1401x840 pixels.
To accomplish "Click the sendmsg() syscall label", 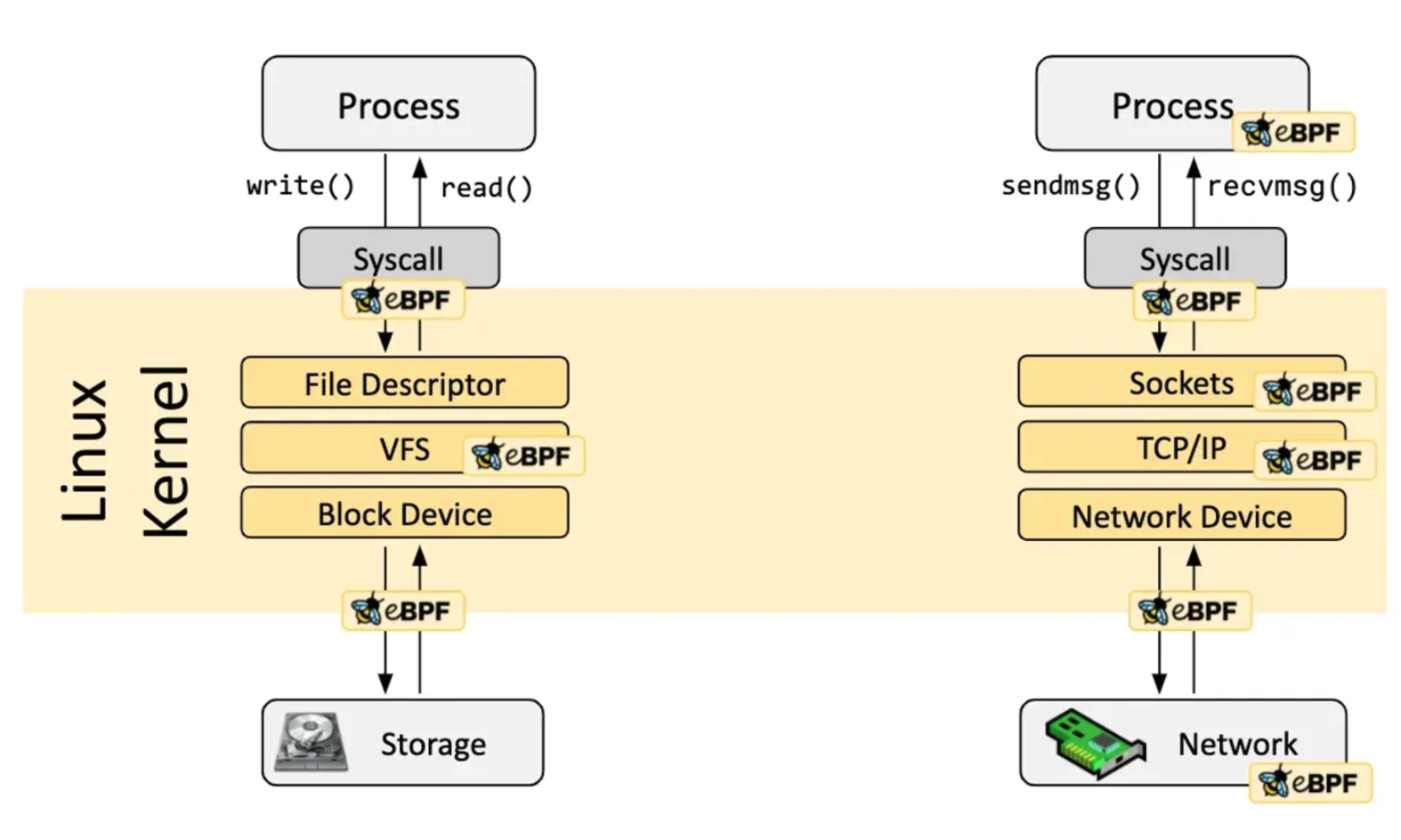I will 1070,186.
